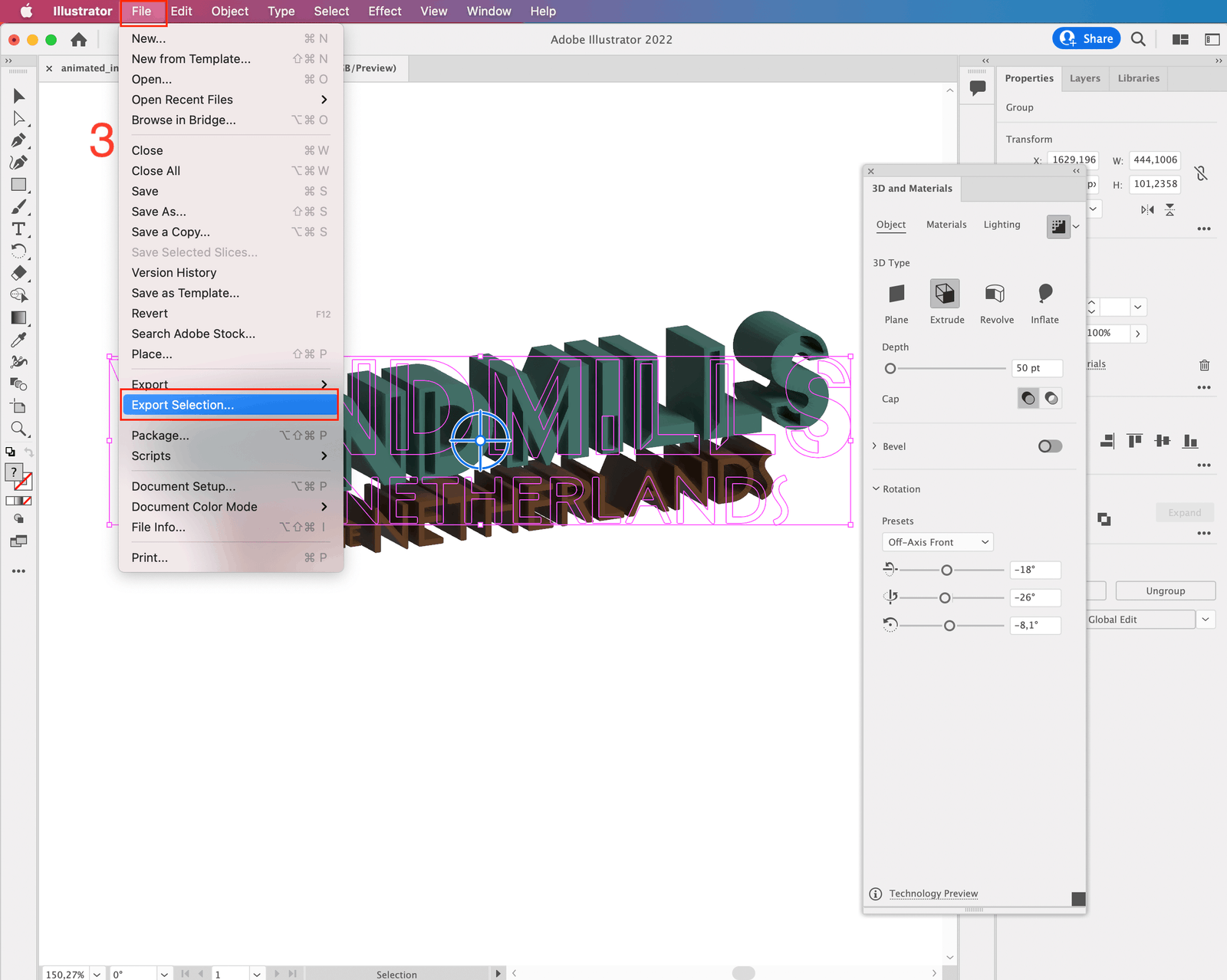Select the second Cap option
The width and height of the screenshot is (1227, 980).
(x=1051, y=398)
